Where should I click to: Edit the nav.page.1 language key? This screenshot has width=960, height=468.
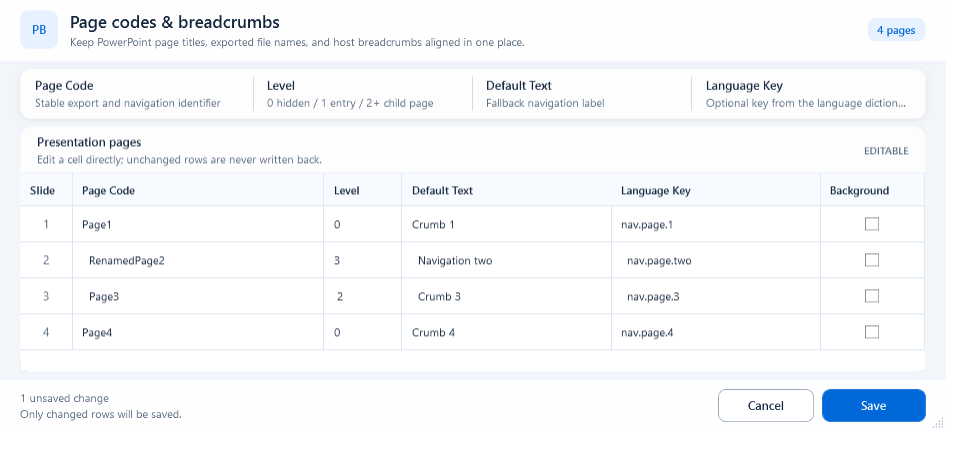pyautogui.click(x=716, y=225)
